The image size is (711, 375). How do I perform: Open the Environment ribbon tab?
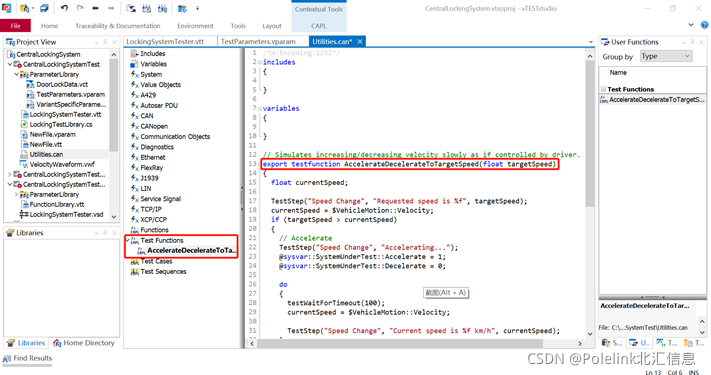[x=195, y=26]
